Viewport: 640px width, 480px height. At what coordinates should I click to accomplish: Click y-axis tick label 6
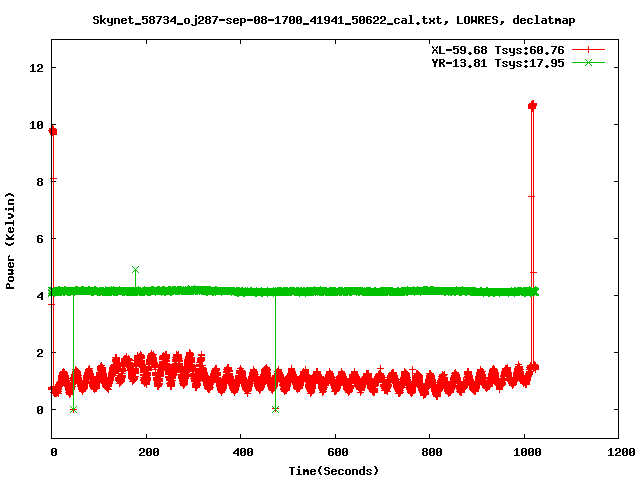[40, 239]
